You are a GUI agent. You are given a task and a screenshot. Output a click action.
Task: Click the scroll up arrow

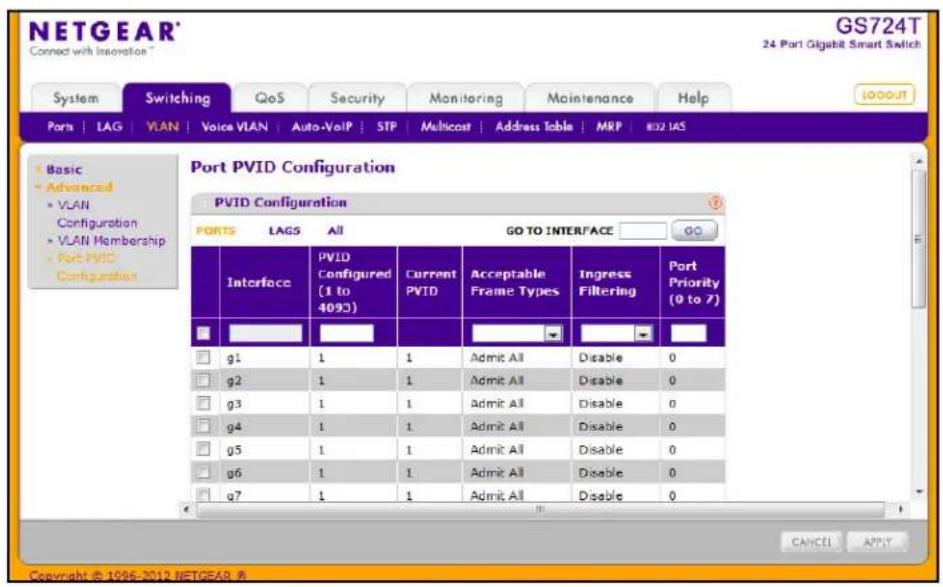[x=918, y=161]
